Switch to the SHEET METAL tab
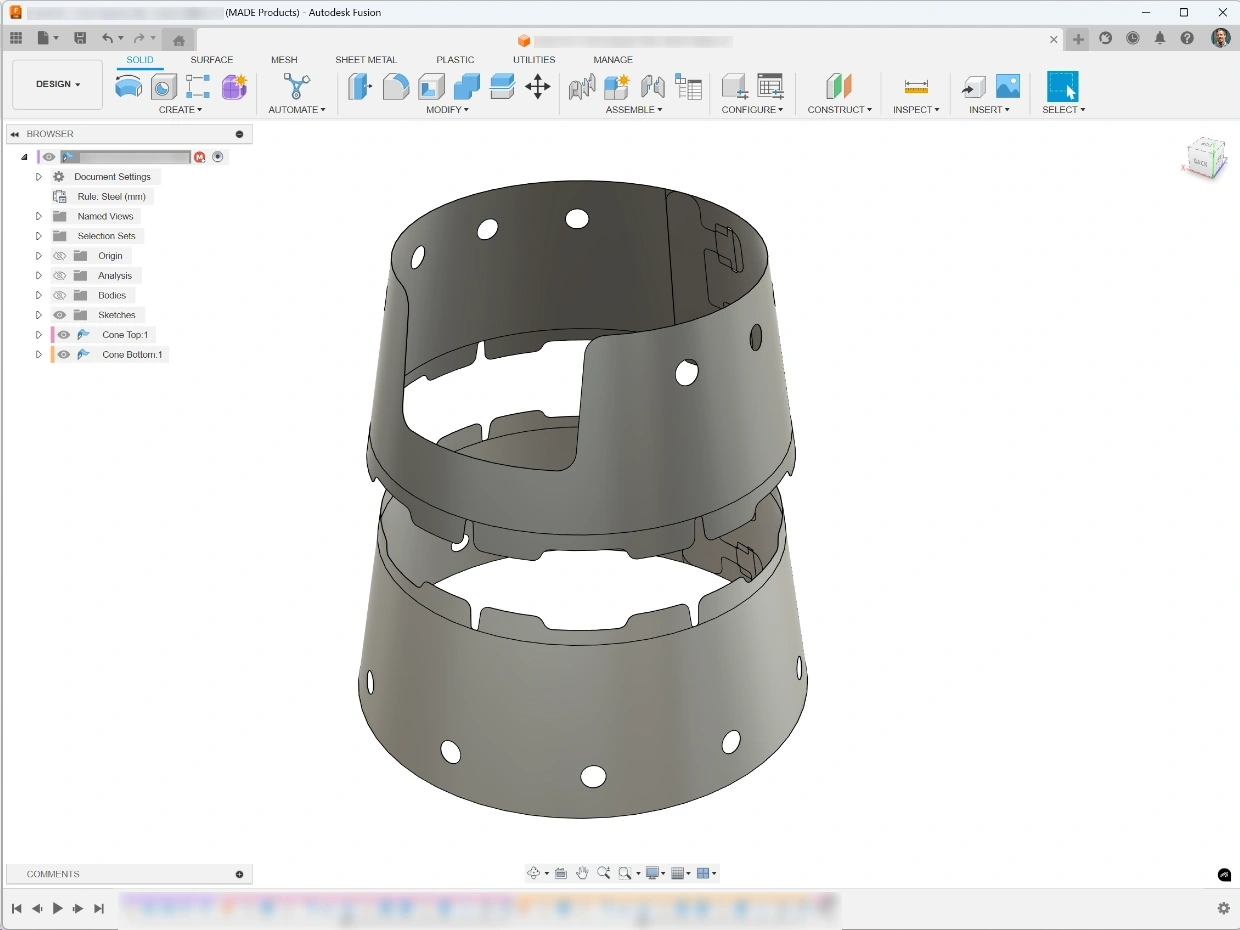1240x930 pixels. pos(366,60)
